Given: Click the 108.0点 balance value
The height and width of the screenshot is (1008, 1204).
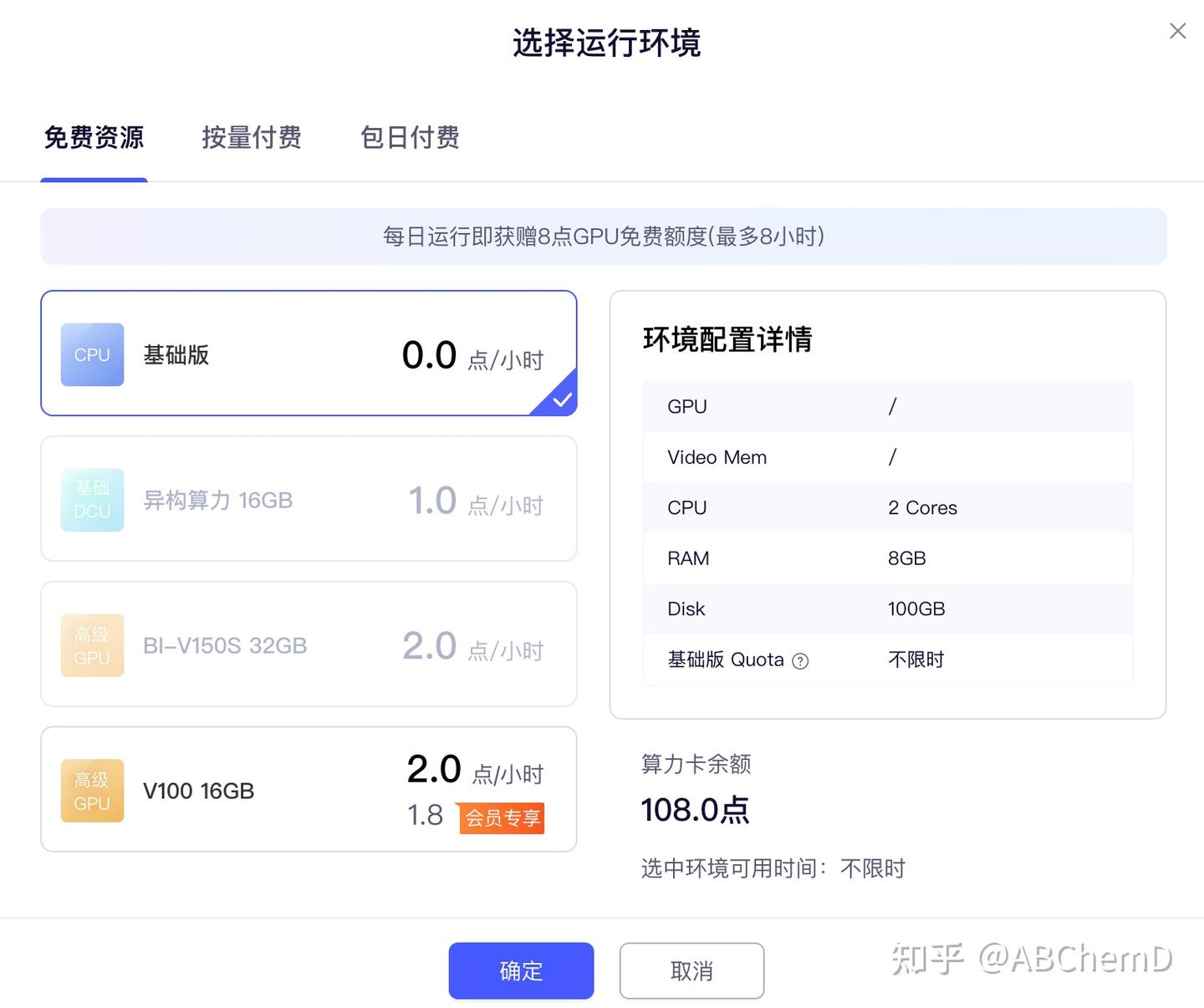Looking at the screenshot, I should (696, 809).
